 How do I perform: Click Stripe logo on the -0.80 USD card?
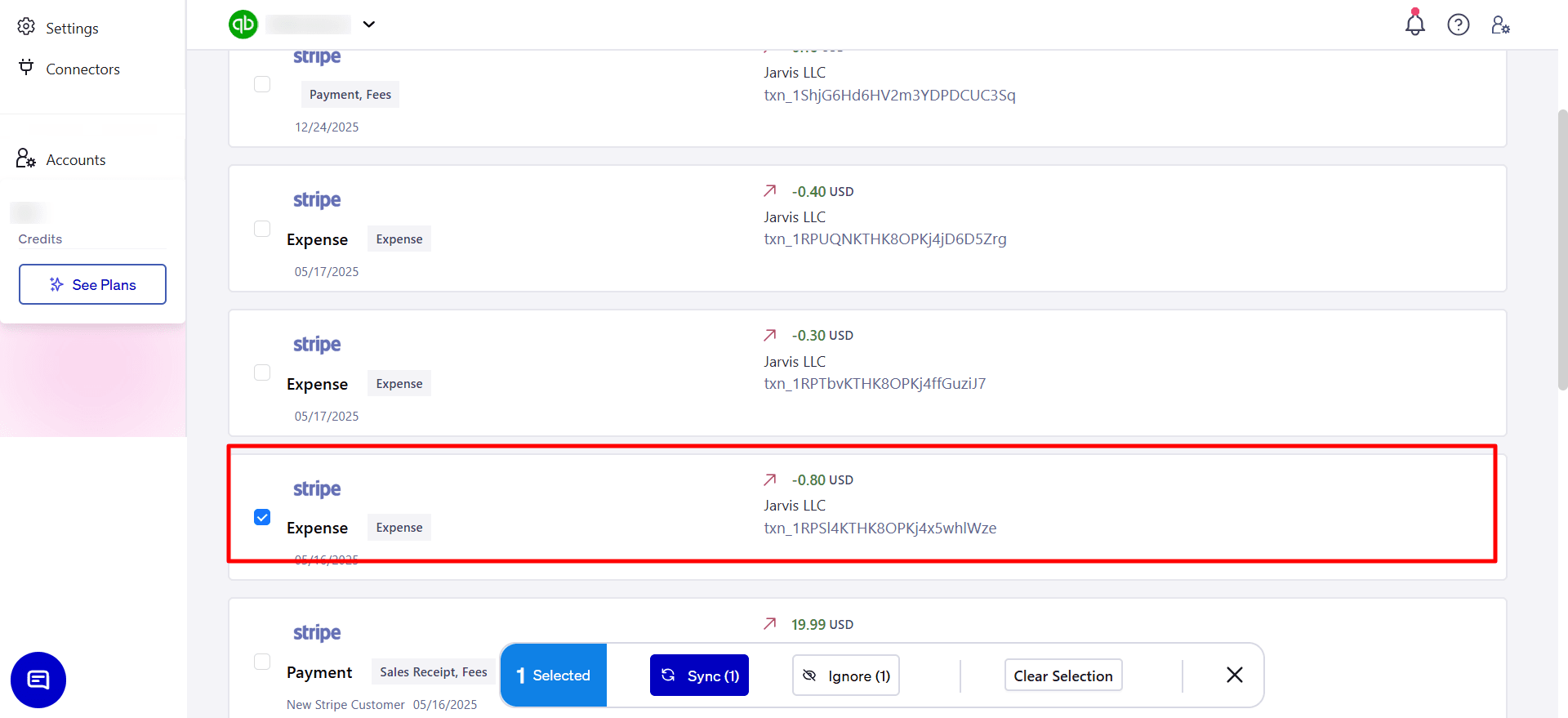coord(317,489)
